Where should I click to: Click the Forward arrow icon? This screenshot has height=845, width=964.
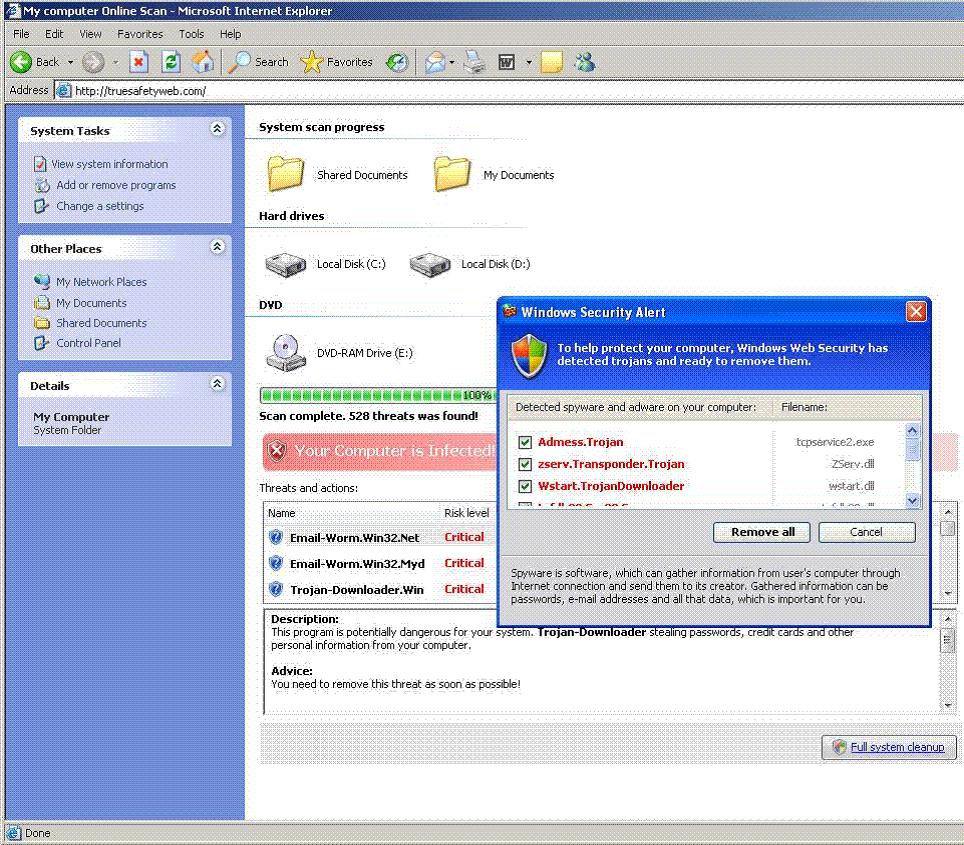pos(93,62)
